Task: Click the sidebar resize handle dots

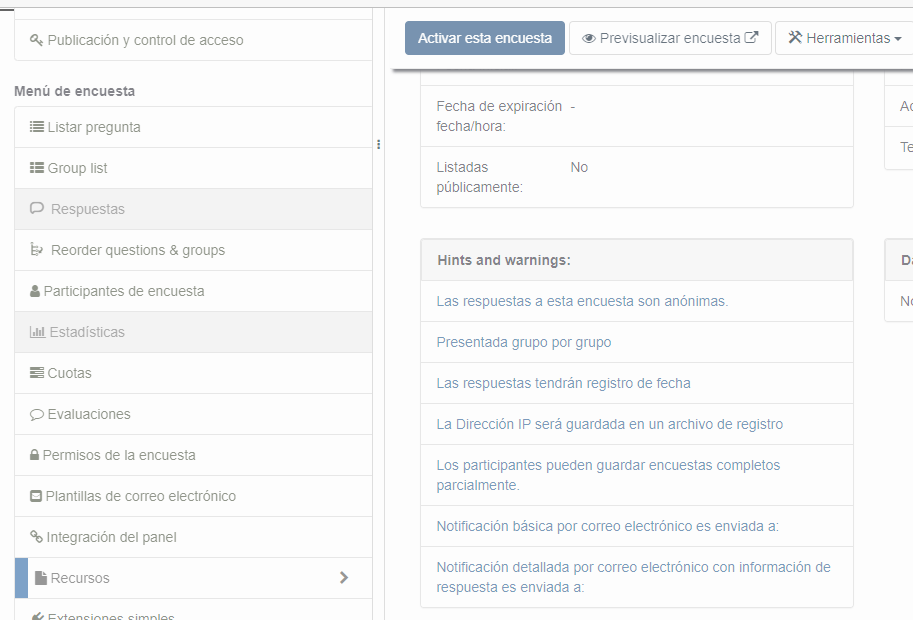Action: [x=379, y=144]
